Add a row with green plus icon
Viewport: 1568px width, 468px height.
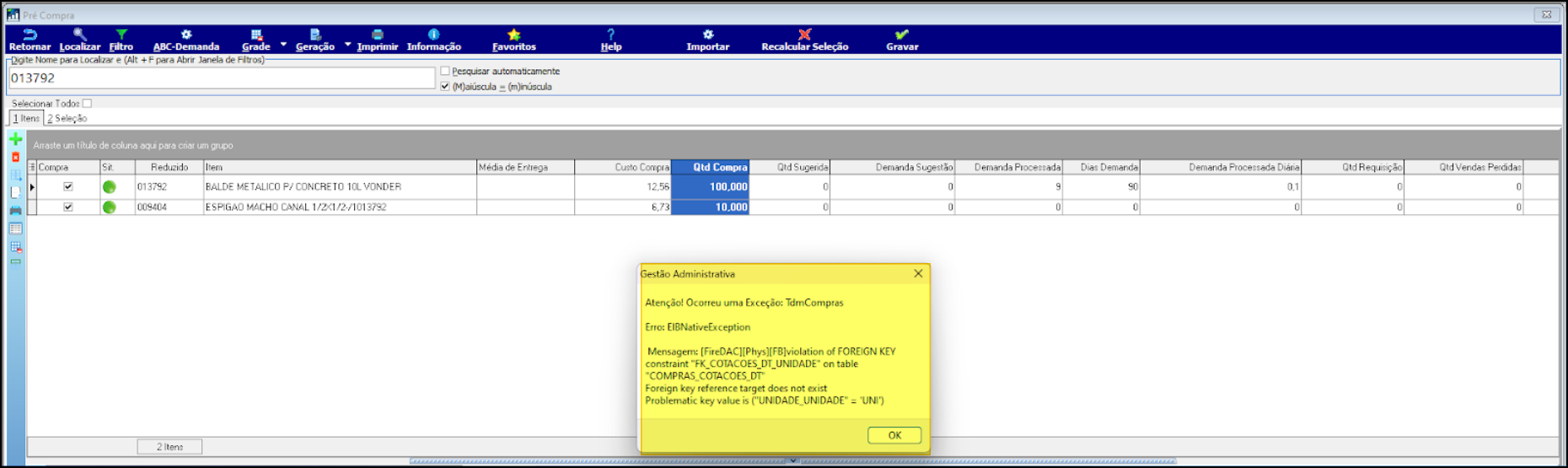[x=15, y=139]
